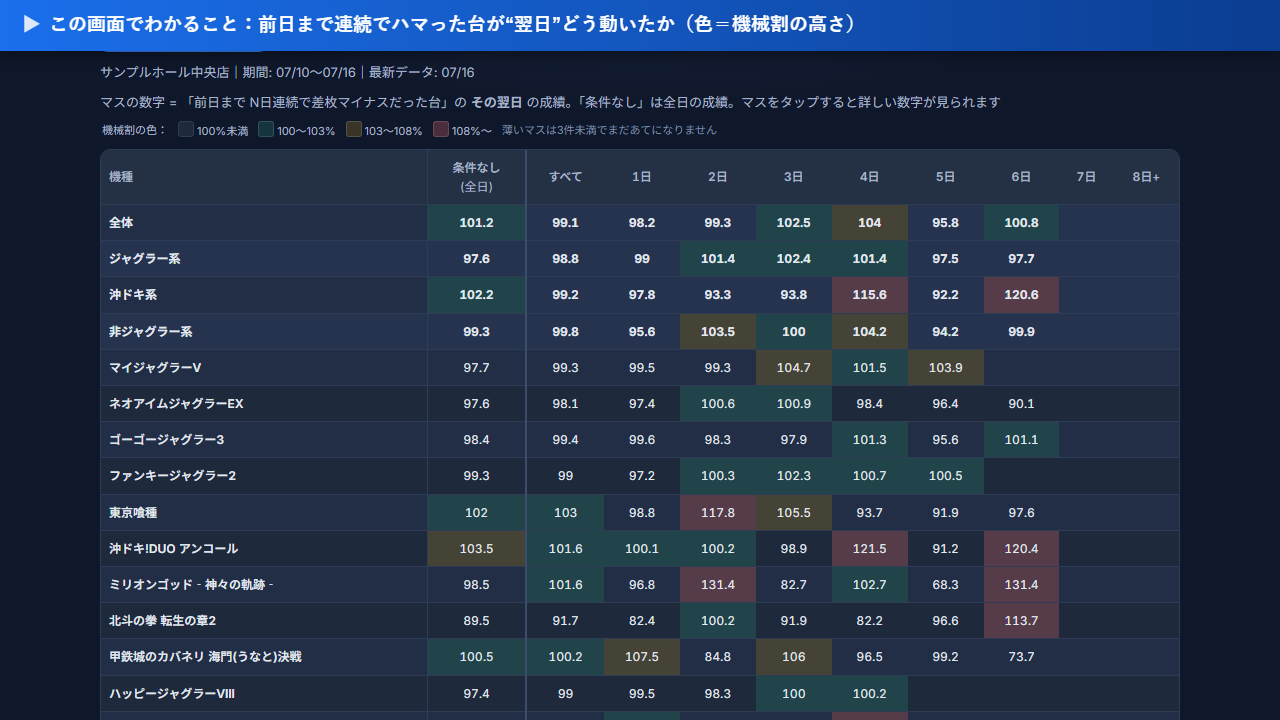This screenshot has width=1280, height=720.
Task: Open the ネオアイムジャグラーEX row label
Action: click(264, 404)
